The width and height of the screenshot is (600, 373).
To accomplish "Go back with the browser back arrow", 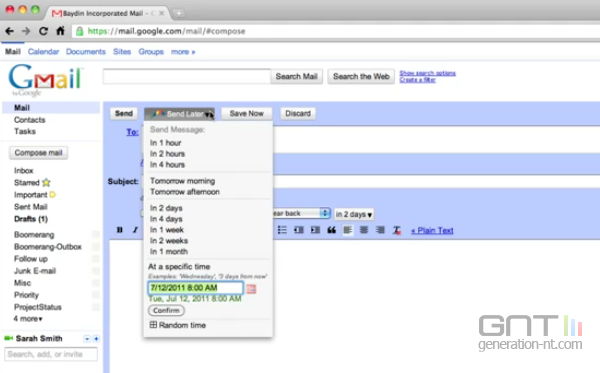I will 9,31.
